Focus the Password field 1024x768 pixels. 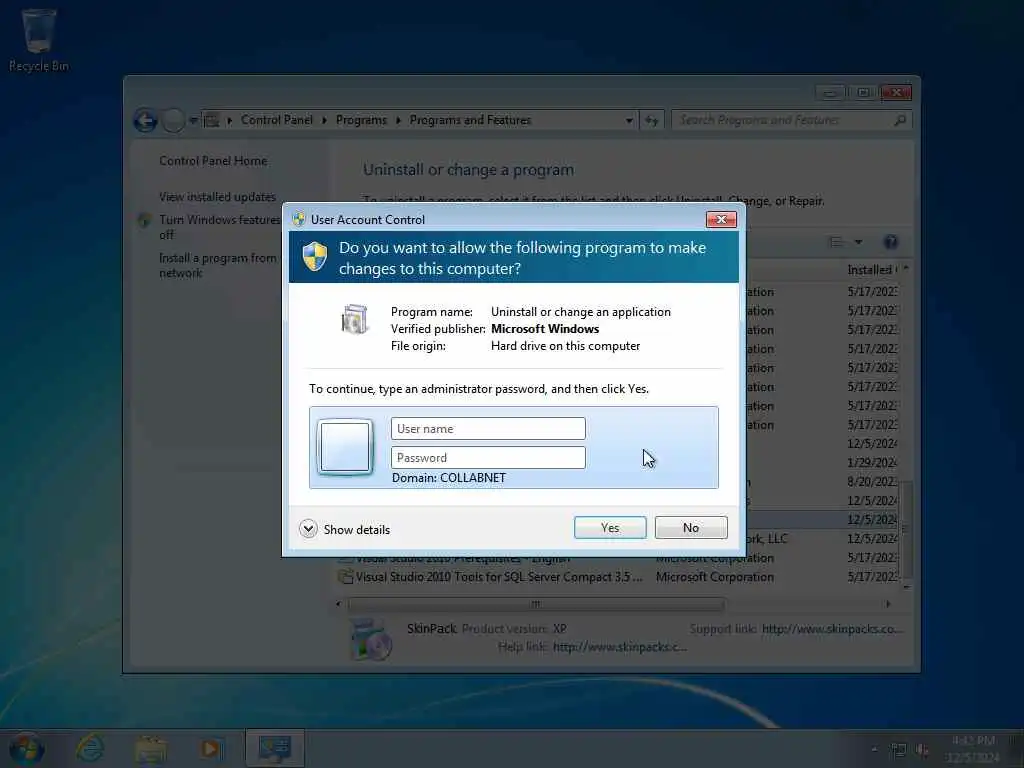pos(488,458)
